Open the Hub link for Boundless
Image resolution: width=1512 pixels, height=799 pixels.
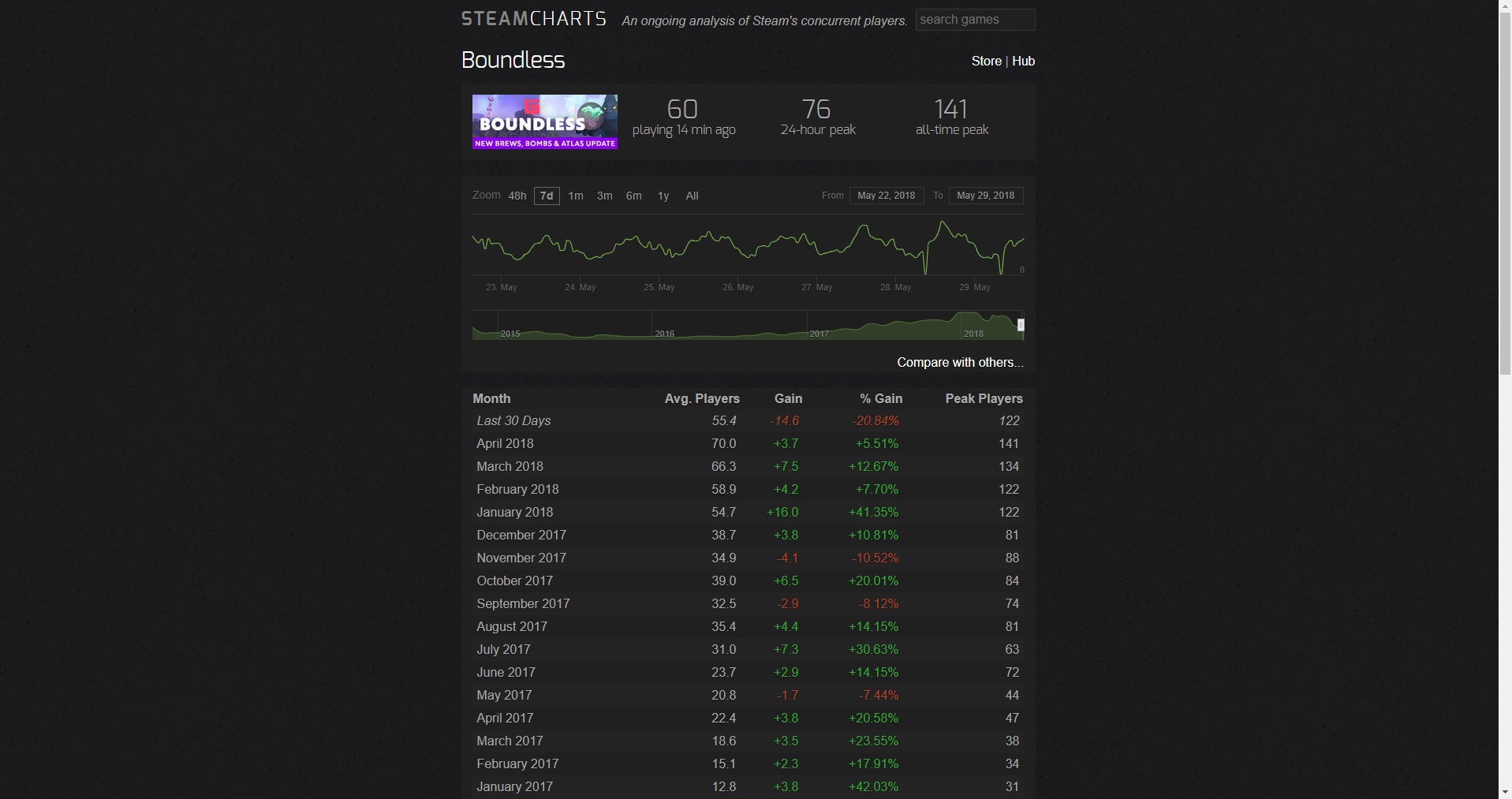(x=1023, y=61)
